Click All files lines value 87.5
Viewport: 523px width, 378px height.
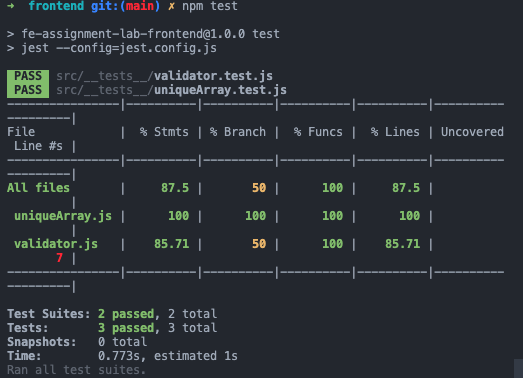pos(406,188)
